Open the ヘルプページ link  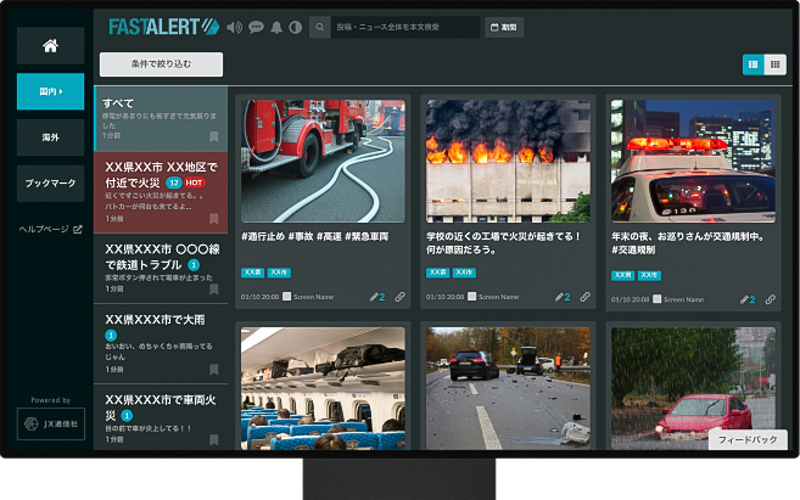pyautogui.click(x=50, y=229)
